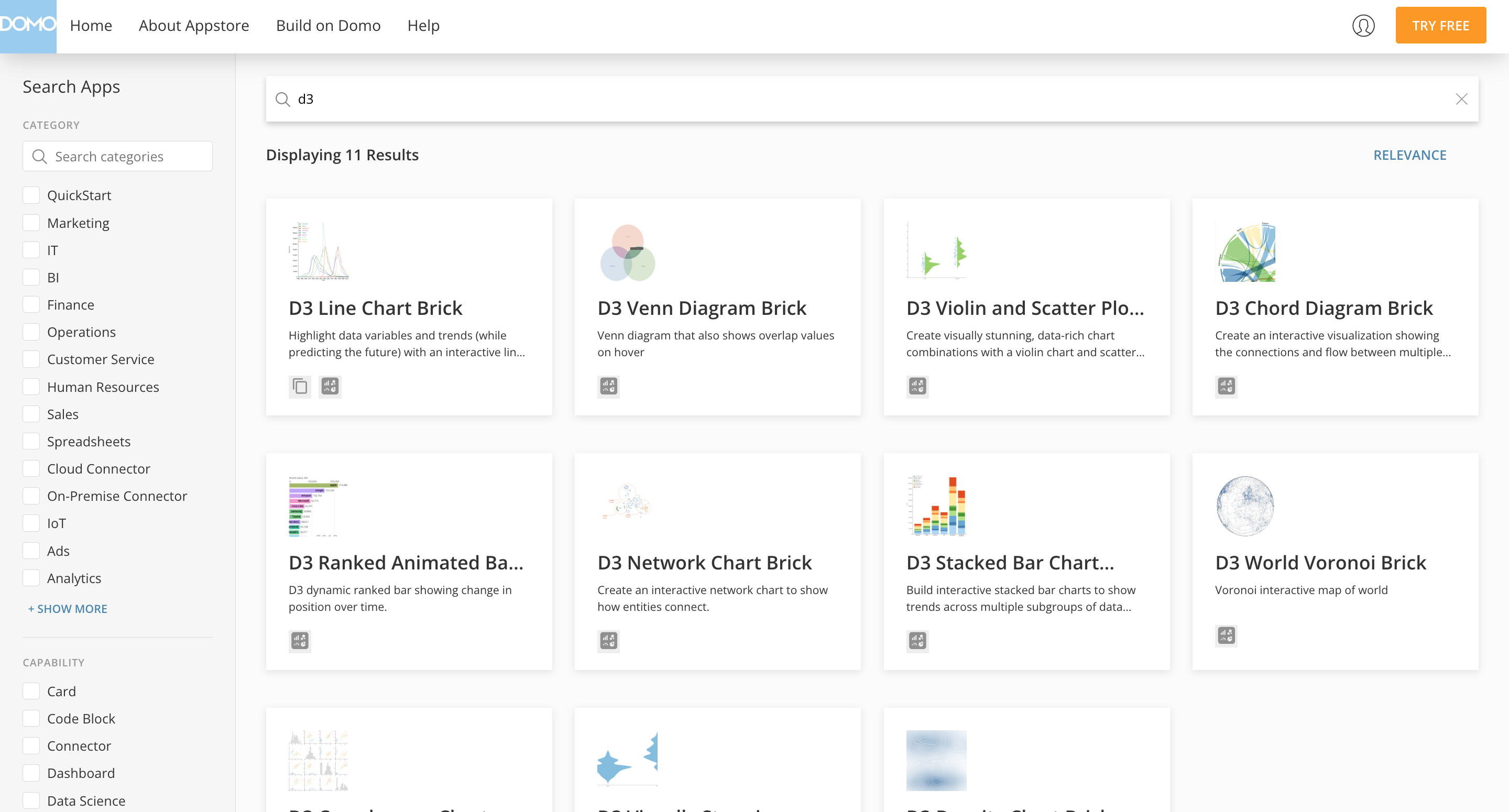Toggle the Dashboard capability checkbox

[x=31, y=773]
